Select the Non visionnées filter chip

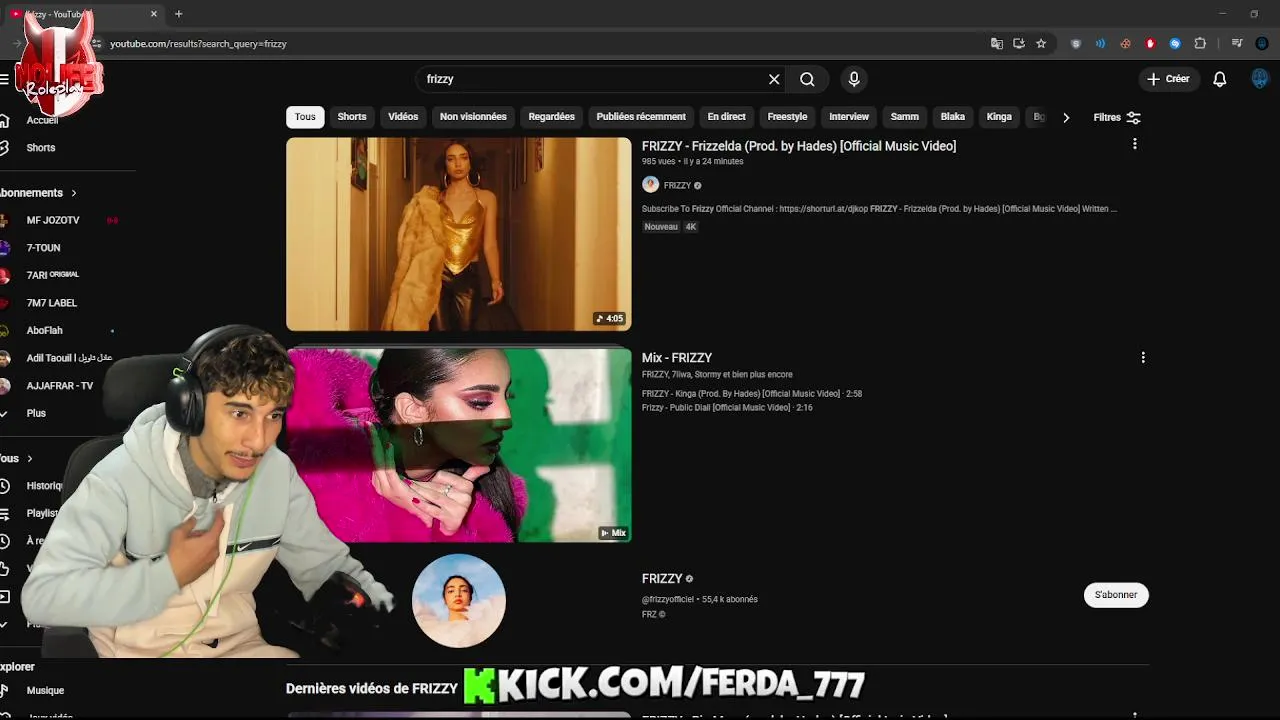(x=473, y=117)
